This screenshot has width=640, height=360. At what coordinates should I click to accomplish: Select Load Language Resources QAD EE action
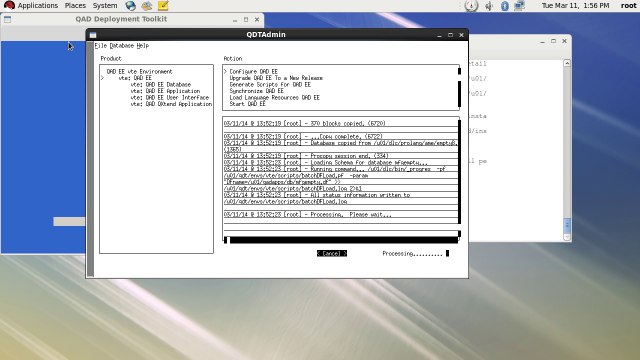tap(274, 98)
